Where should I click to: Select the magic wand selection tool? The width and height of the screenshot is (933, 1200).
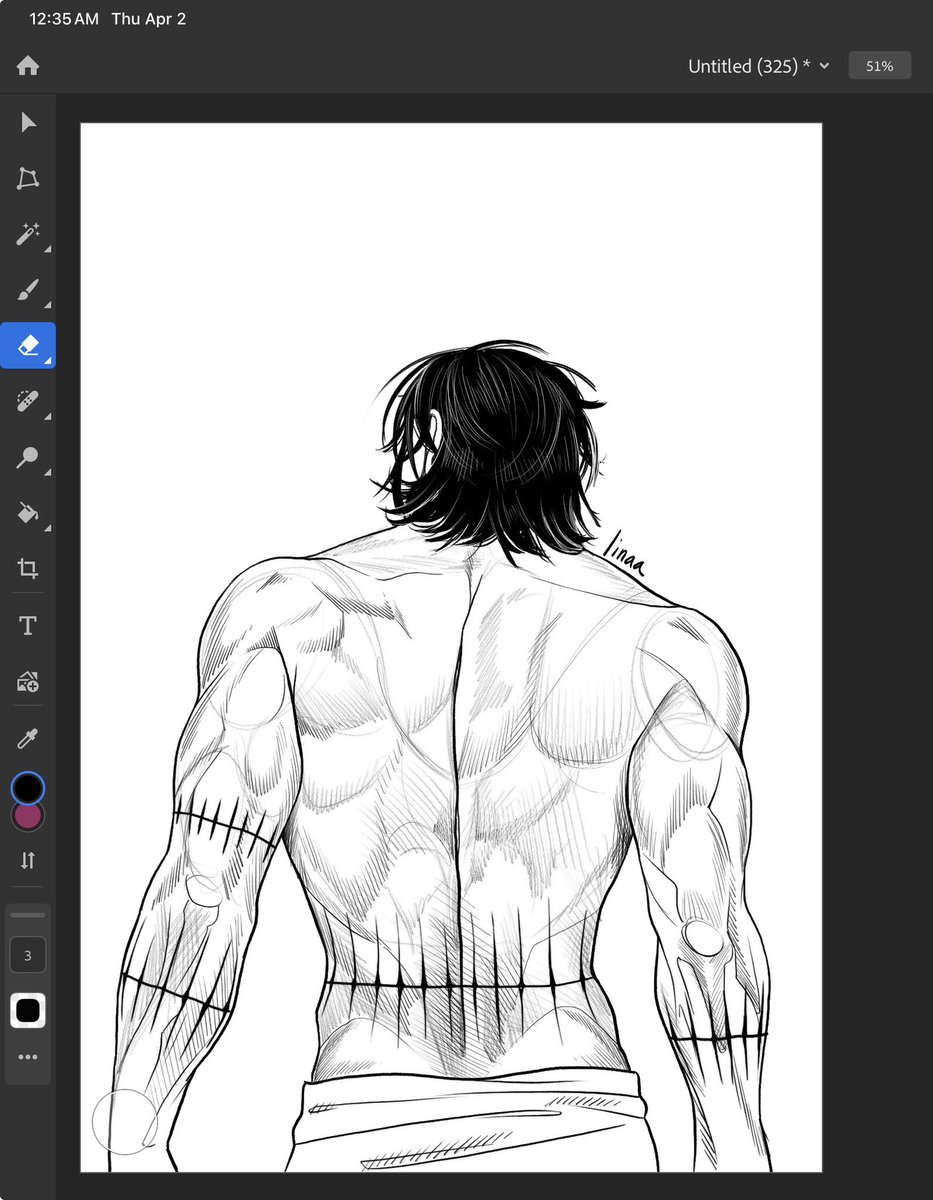(x=28, y=234)
